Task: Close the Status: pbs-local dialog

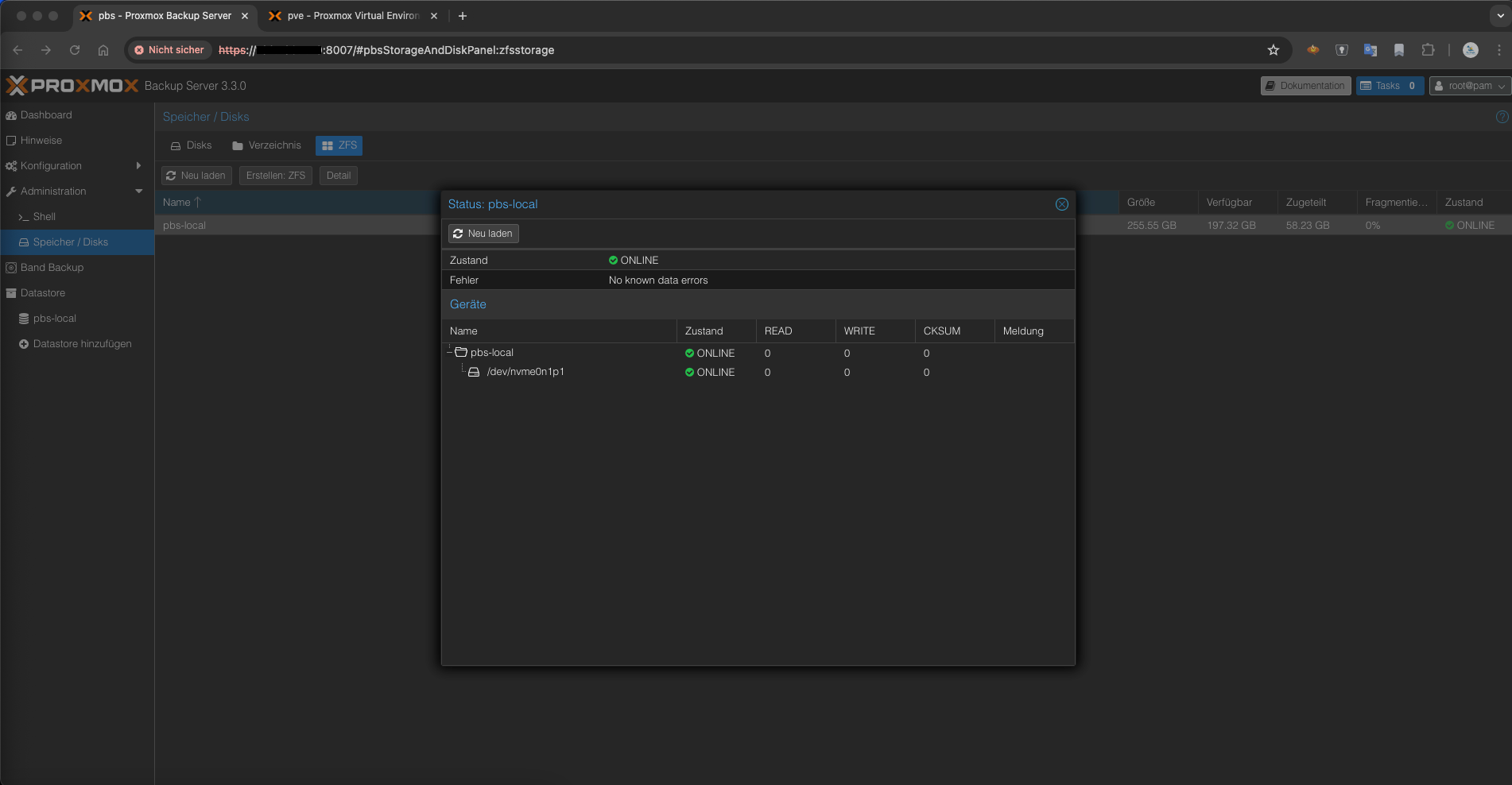Action: 1061,204
